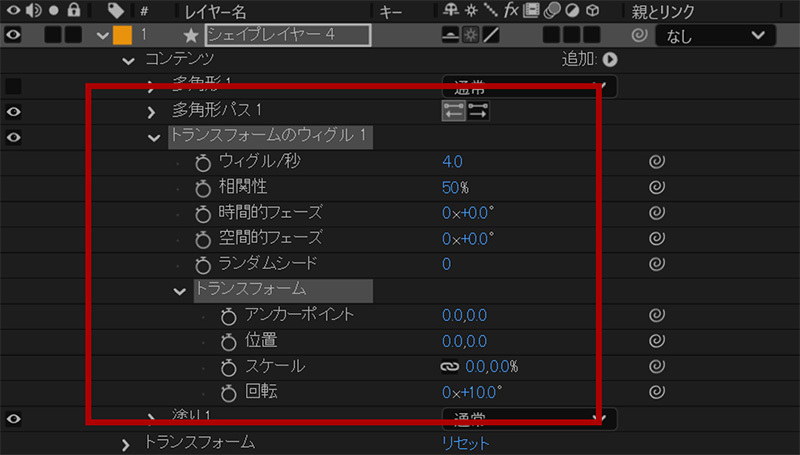Screen dimensions: 800x455
Task: Toggle stopwatch for 位置
Action: point(229,342)
